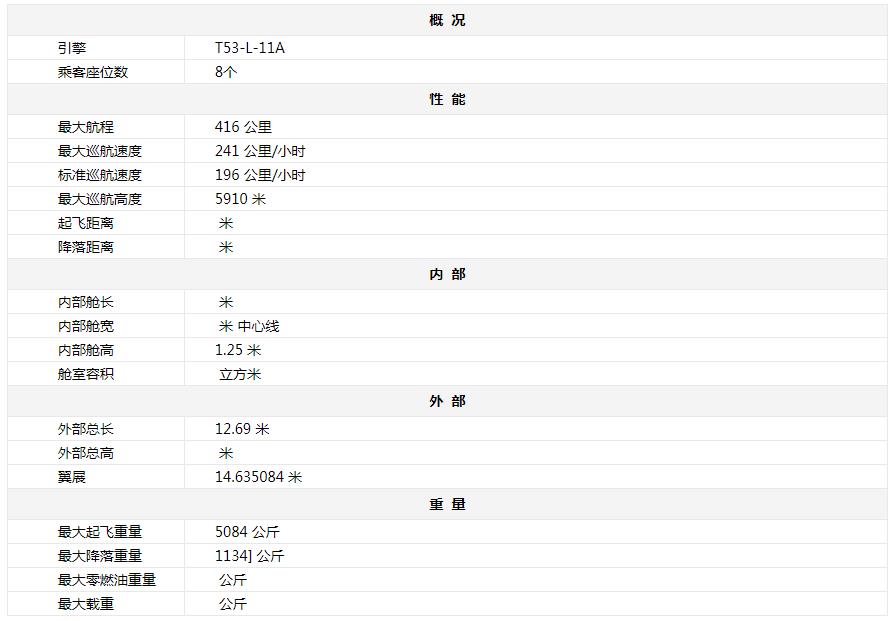This screenshot has width=895, height=621.
Task: Click the 概况 section header
Action: [x=447, y=20]
